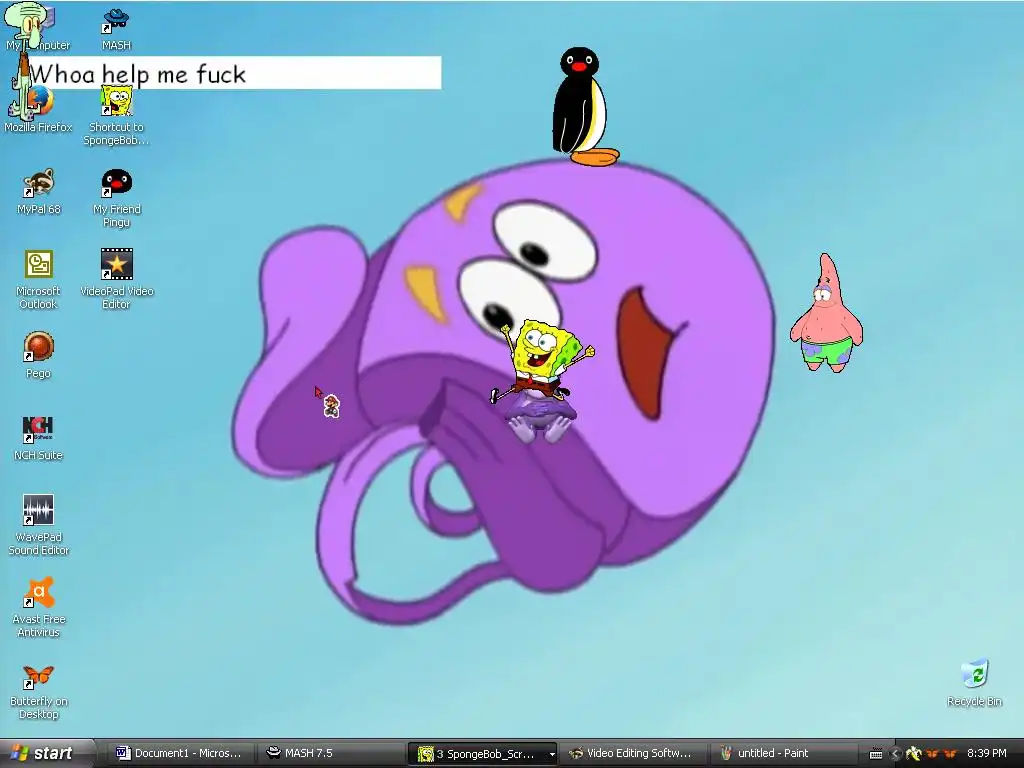The image size is (1024, 768).
Task: Click the SpongeBob character on the jellyfish
Action: click(541, 360)
